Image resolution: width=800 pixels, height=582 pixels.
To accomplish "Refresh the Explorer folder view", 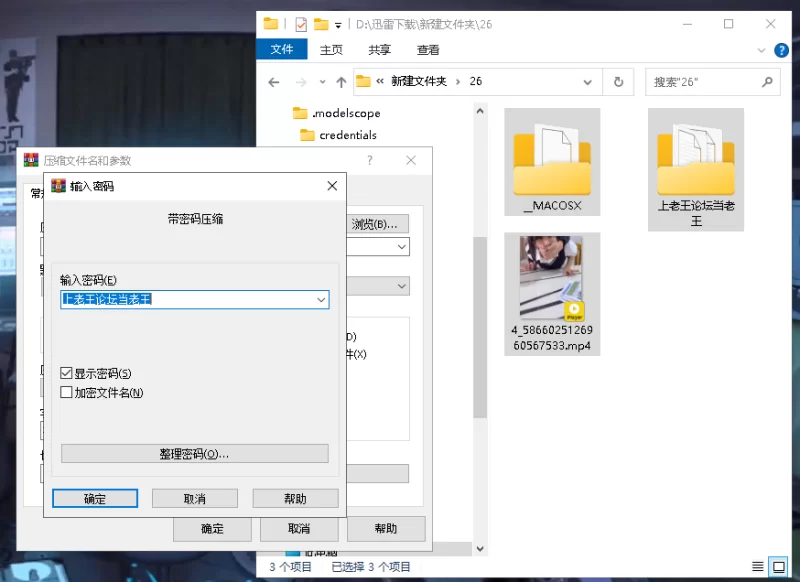I will coord(618,82).
